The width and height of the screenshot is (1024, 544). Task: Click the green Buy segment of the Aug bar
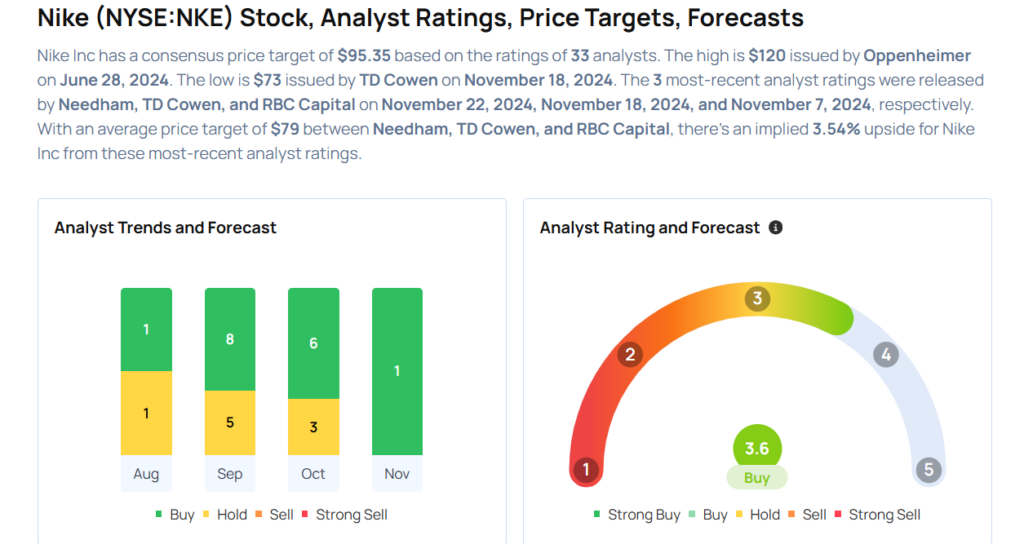pyautogui.click(x=146, y=329)
